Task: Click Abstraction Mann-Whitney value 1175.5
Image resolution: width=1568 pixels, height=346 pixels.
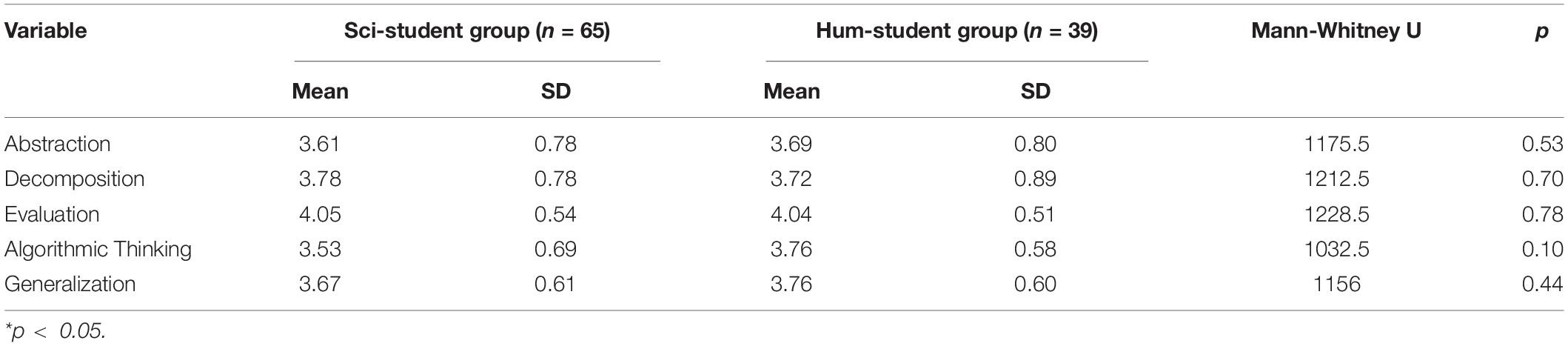Action: pyautogui.click(x=1337, y=144)
